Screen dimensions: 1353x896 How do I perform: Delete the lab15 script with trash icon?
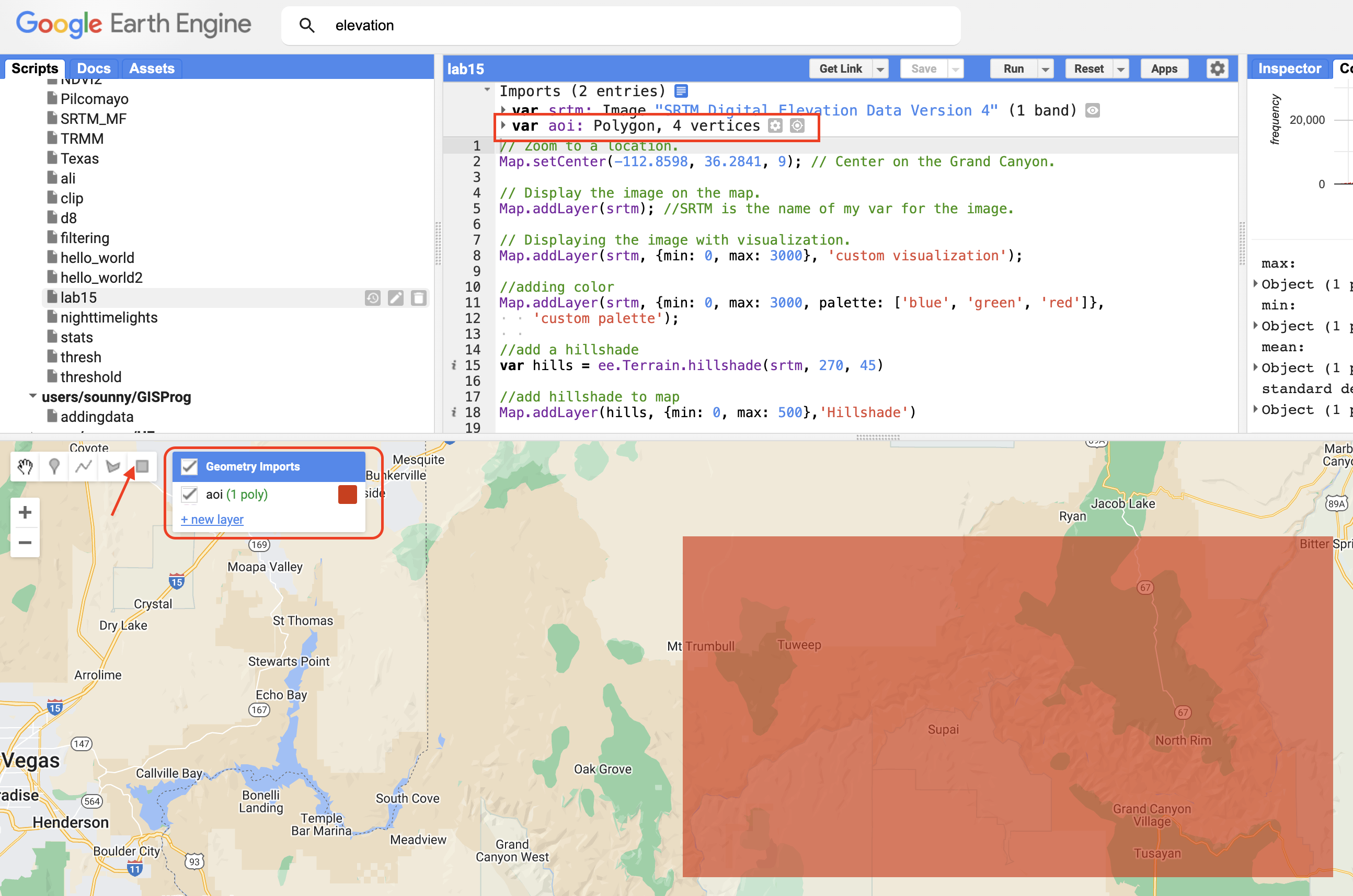(419, 297)
